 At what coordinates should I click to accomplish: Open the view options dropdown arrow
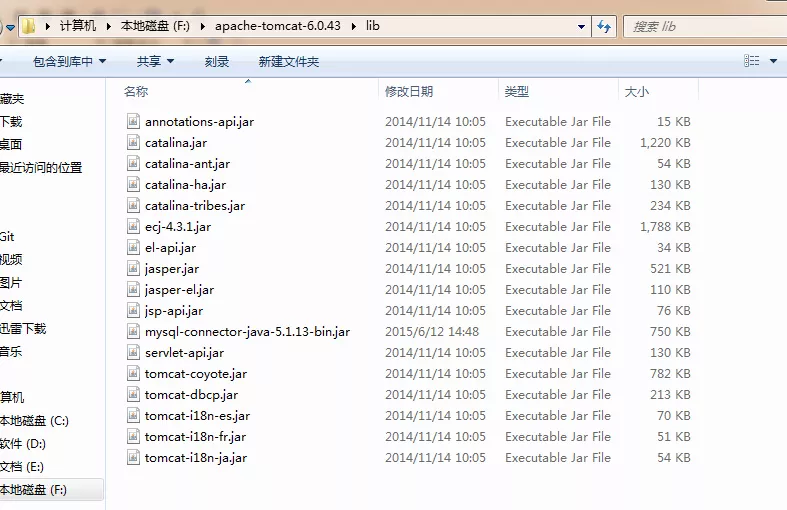coord(771,61)
